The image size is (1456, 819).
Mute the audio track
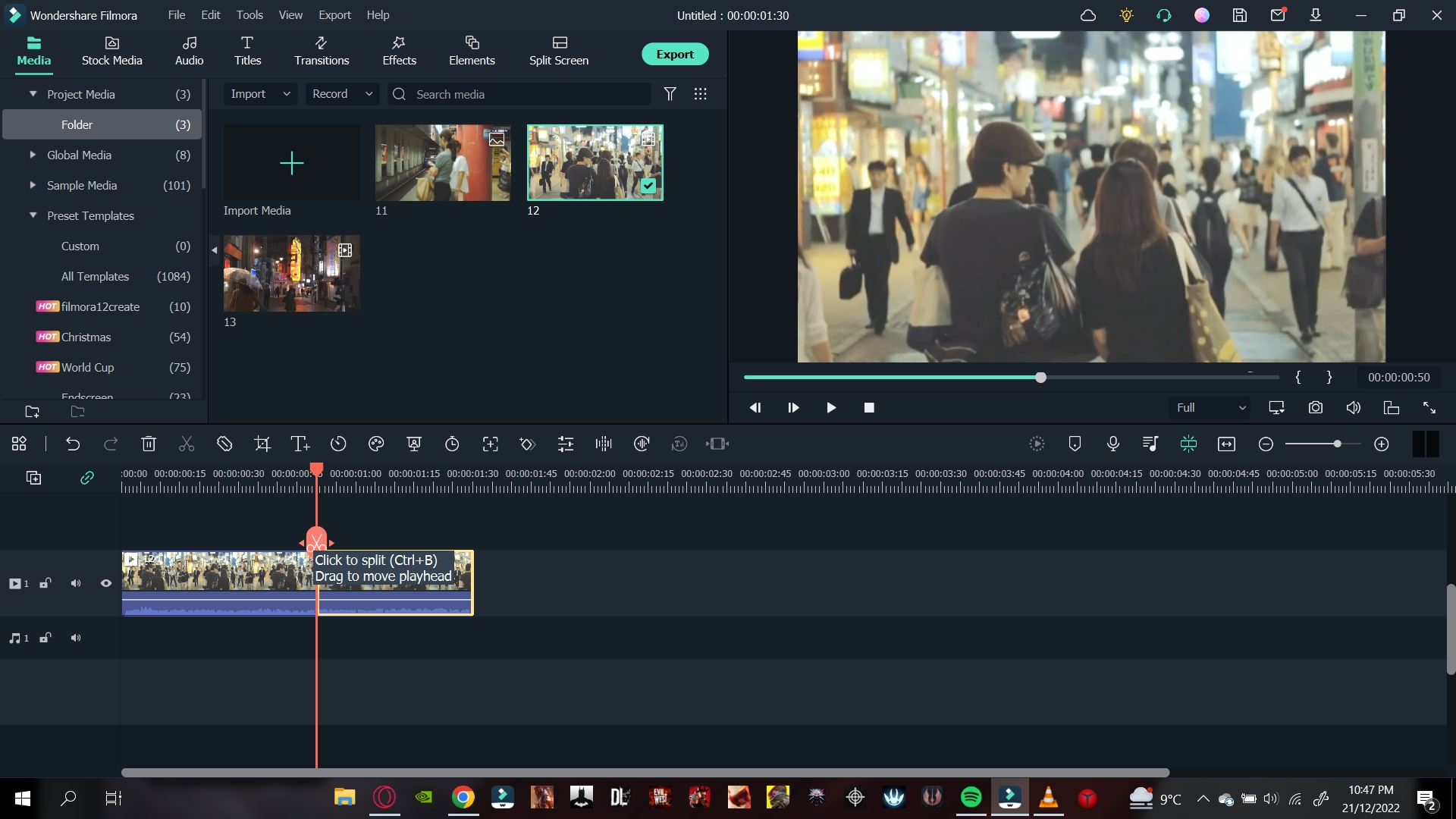[76, 639]
